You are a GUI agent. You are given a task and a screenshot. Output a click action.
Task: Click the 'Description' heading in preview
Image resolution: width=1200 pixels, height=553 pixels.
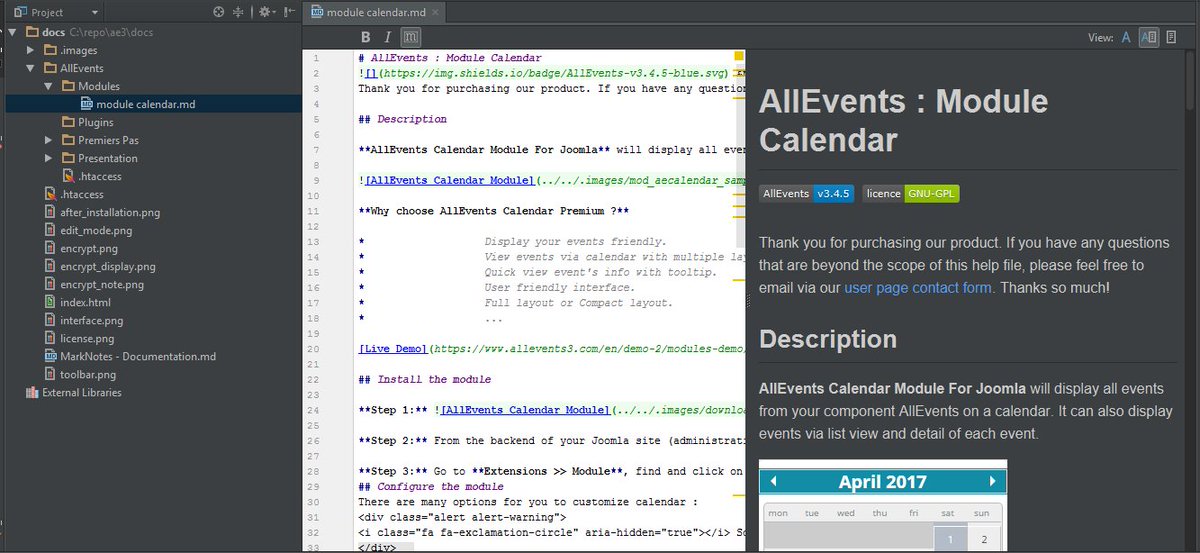(x=828, y=339)
